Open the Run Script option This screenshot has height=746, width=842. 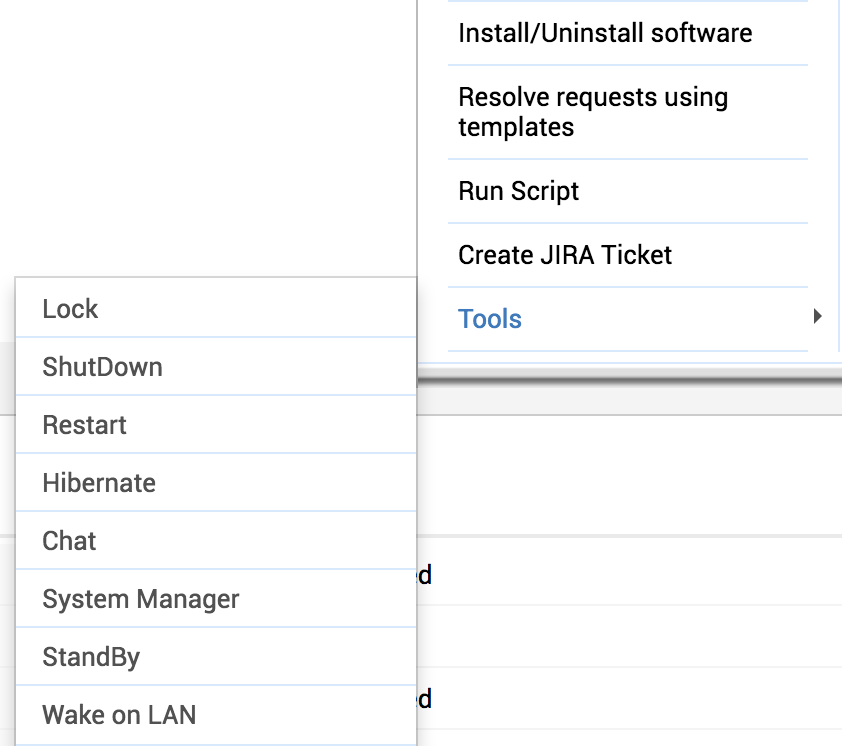point(519,191)
